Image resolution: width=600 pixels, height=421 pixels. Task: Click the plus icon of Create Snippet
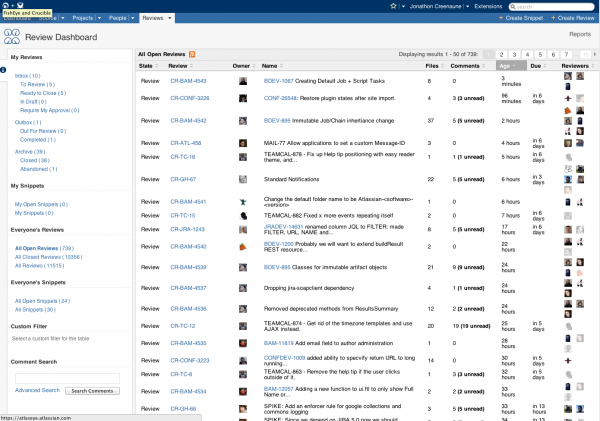point(501,18)
